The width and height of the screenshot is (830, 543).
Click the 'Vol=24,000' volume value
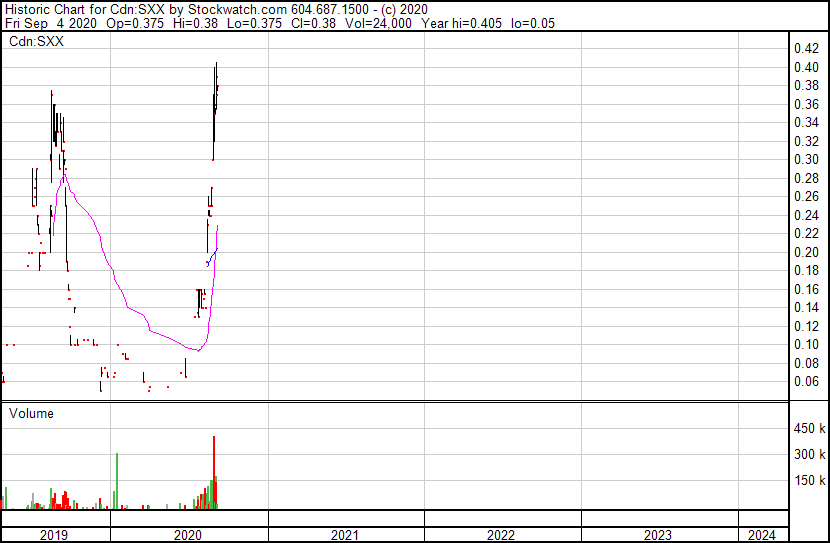pyautogui.click(x=378, y=23)
